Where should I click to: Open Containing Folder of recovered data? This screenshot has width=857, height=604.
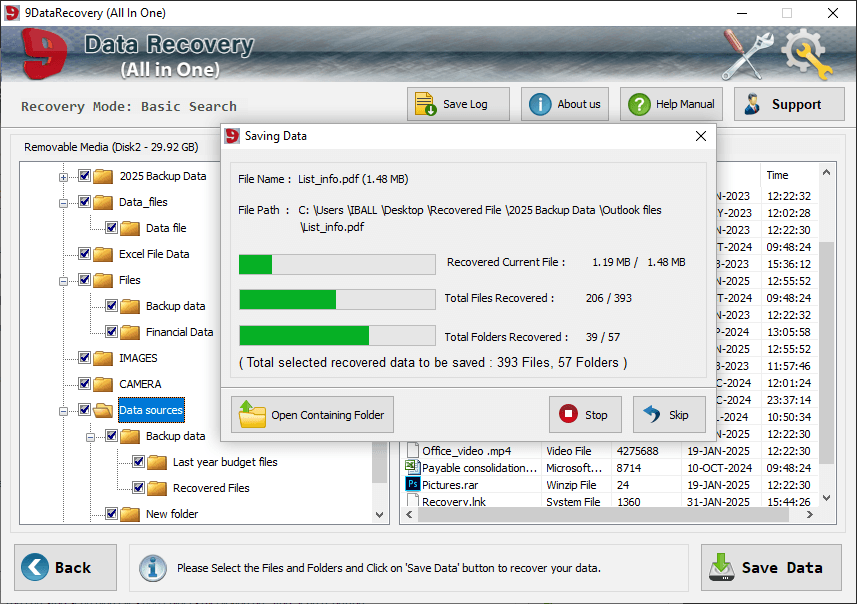coord(312,415)
